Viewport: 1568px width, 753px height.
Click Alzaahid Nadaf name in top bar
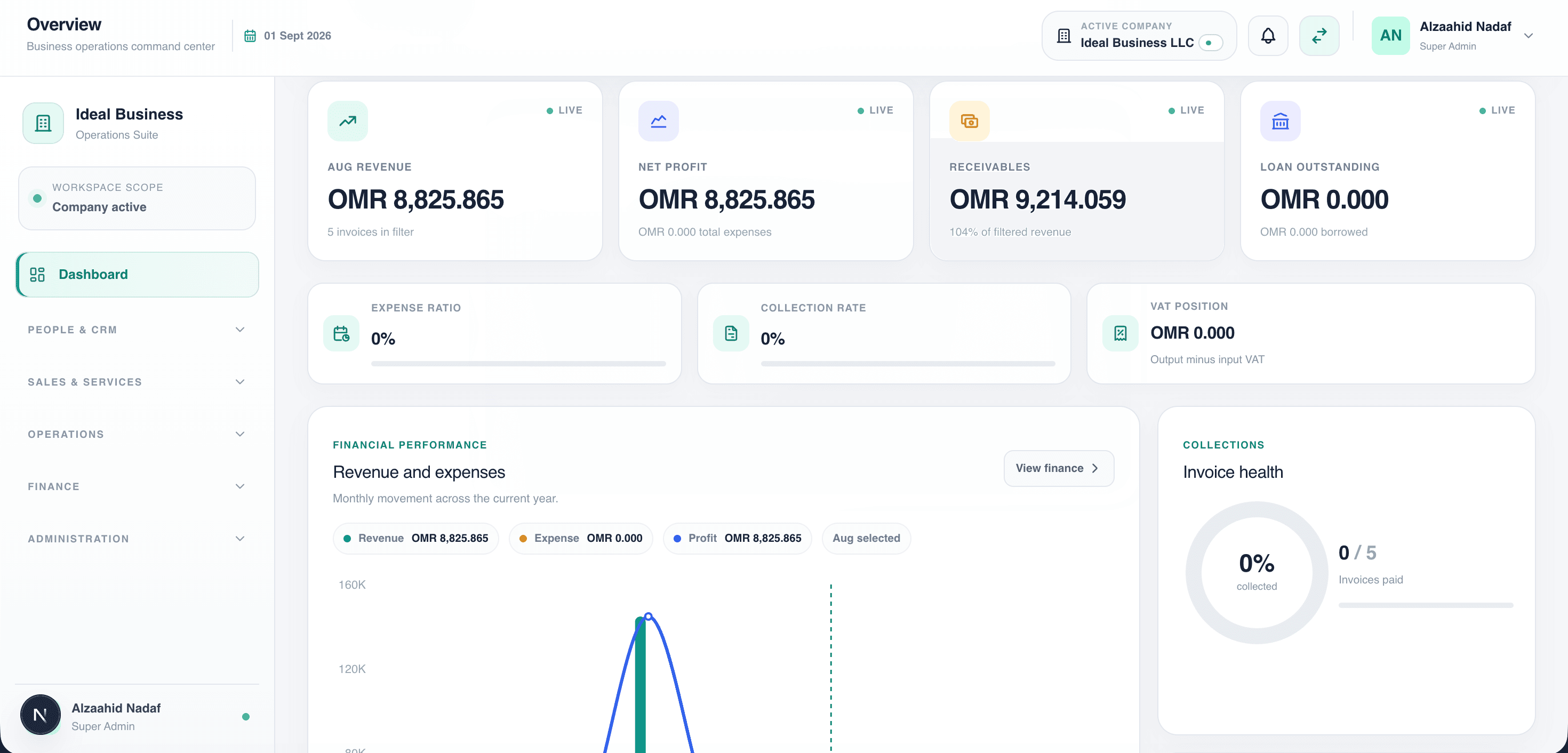1465,27
